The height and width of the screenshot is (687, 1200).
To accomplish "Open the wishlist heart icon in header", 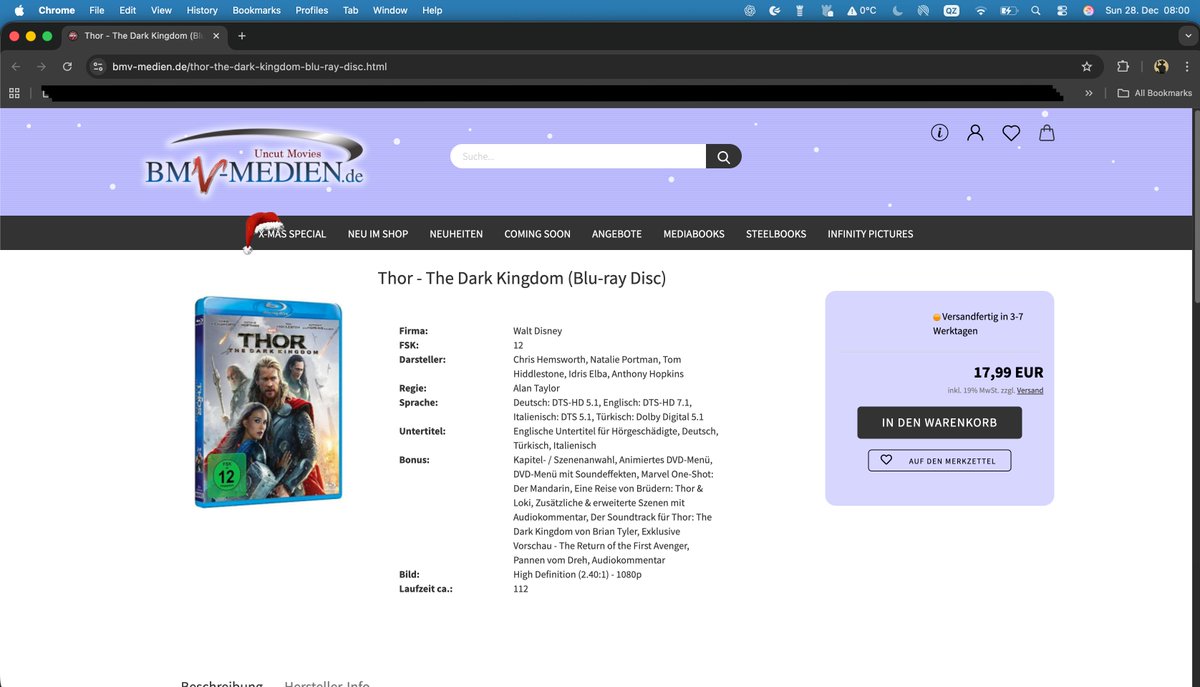I will point(1011,133).
